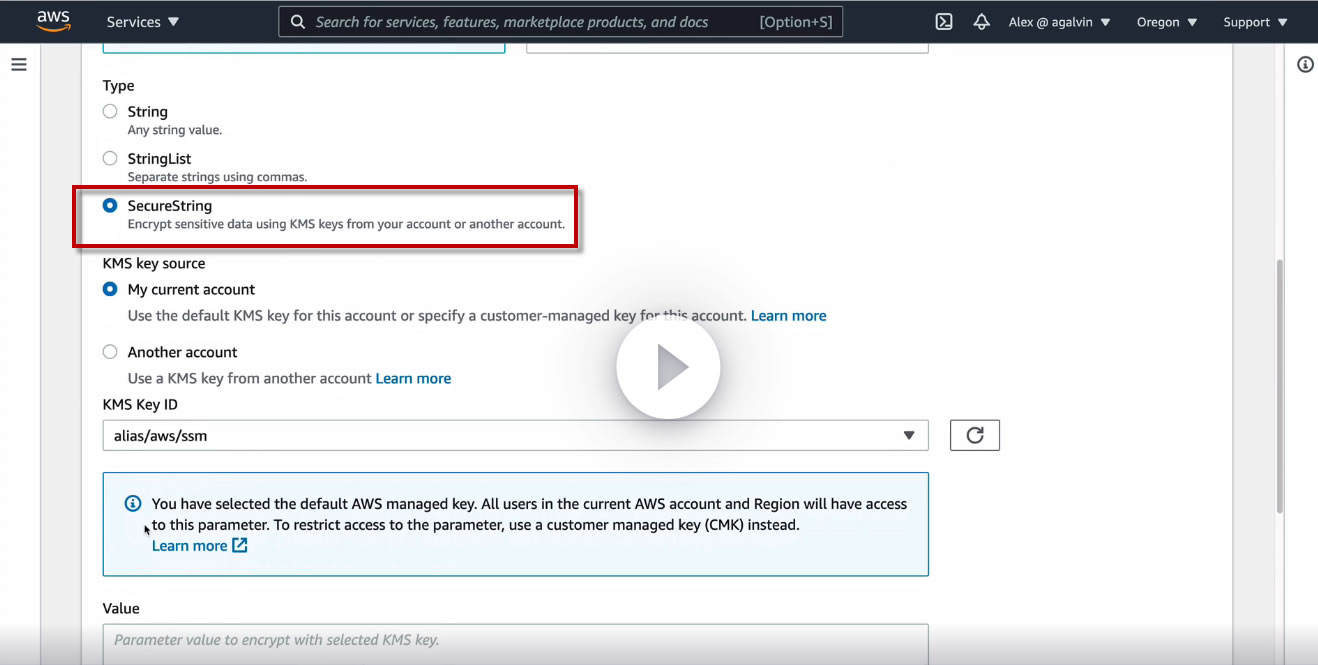Image resolution: width=1318 pixels, height=665 pixels.
Task: Open the Alex @ agalvin account menu
Action: pos(1059,22)
